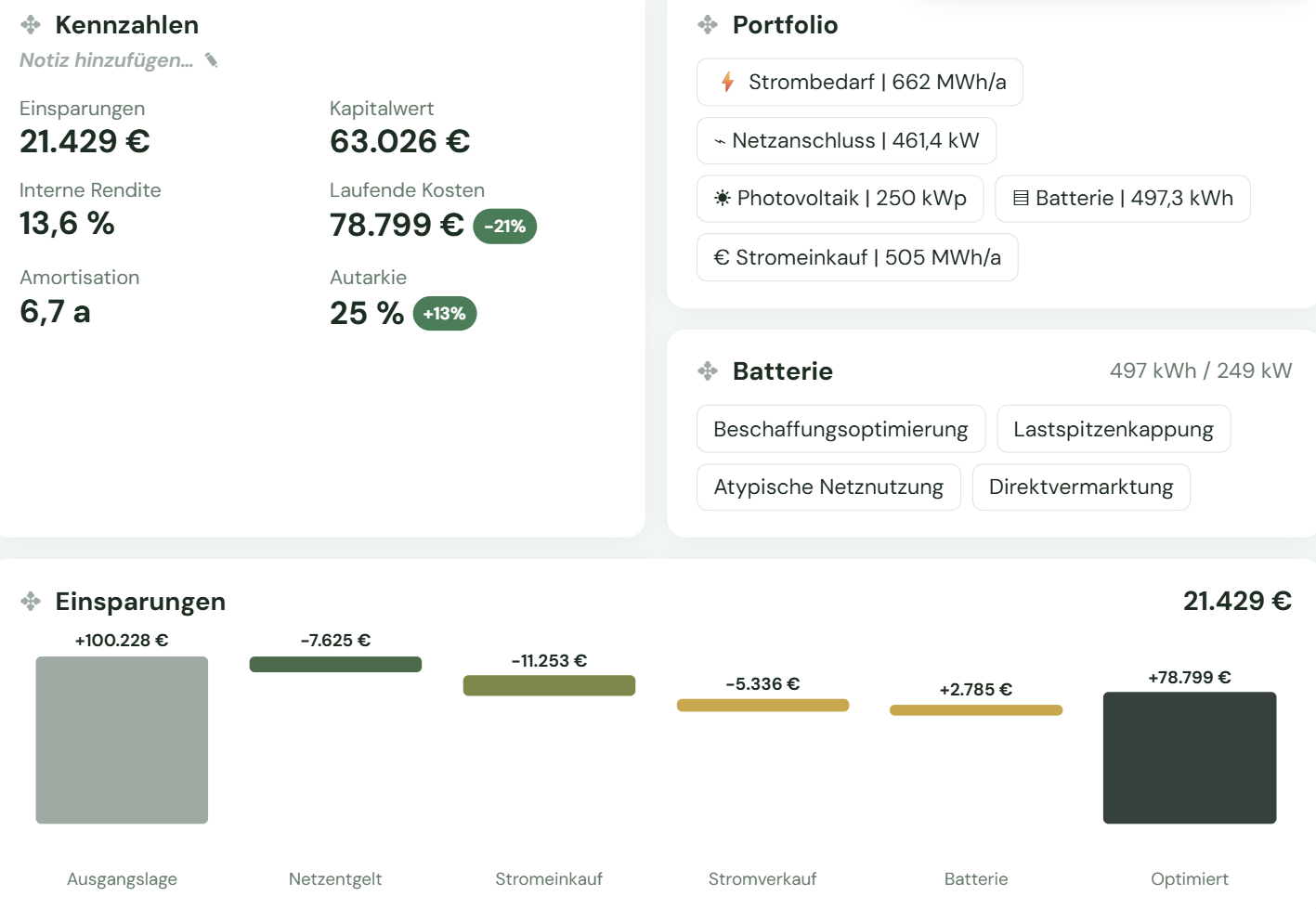The height and width of the screenshot is (909, 1316).
Task: Click the grid connection icon in Netzanschluss chip
Action: pyautogui.click(x=720, y=141)
